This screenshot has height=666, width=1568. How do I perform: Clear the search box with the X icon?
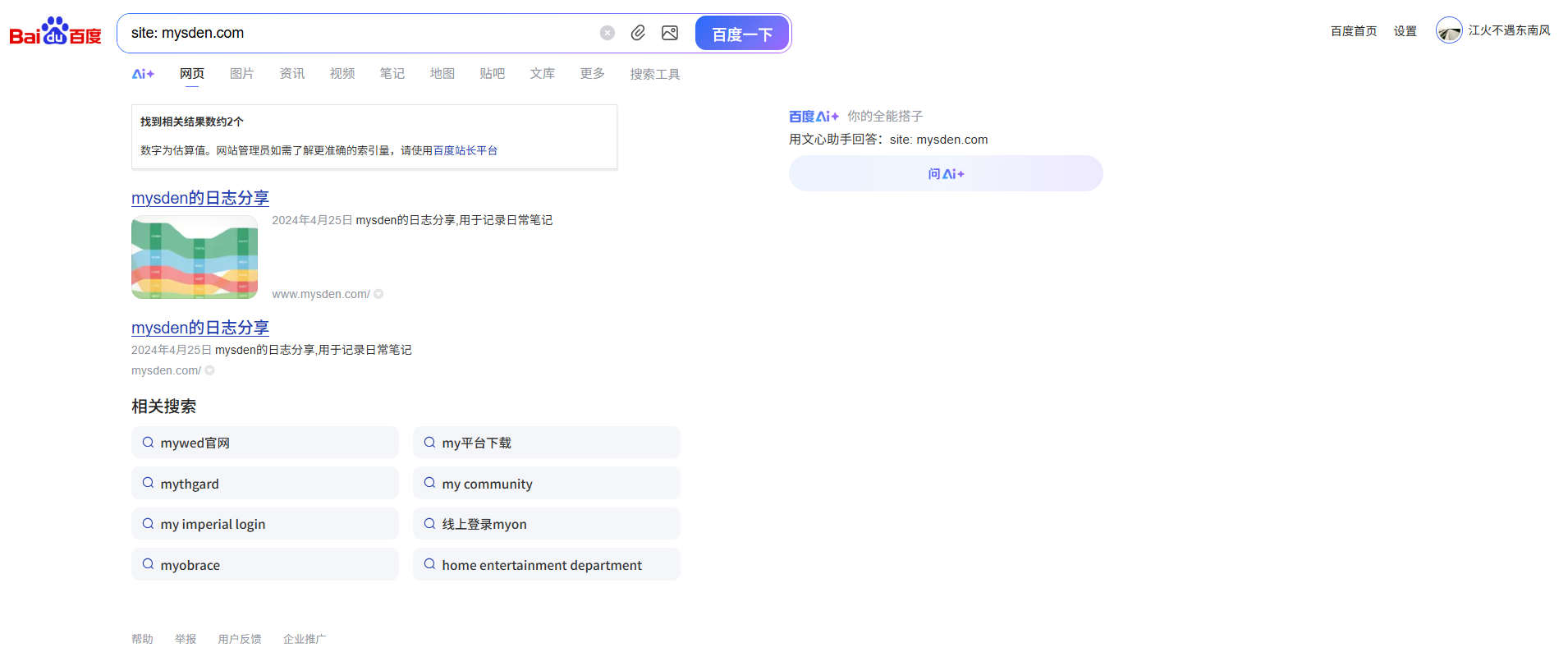[x=607, y=33]
